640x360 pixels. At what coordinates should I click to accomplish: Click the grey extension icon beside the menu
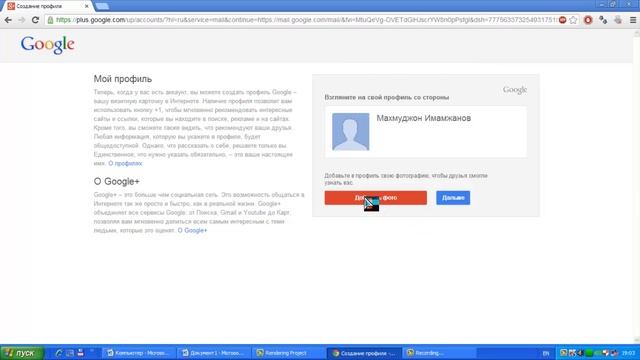click(618, 20)
